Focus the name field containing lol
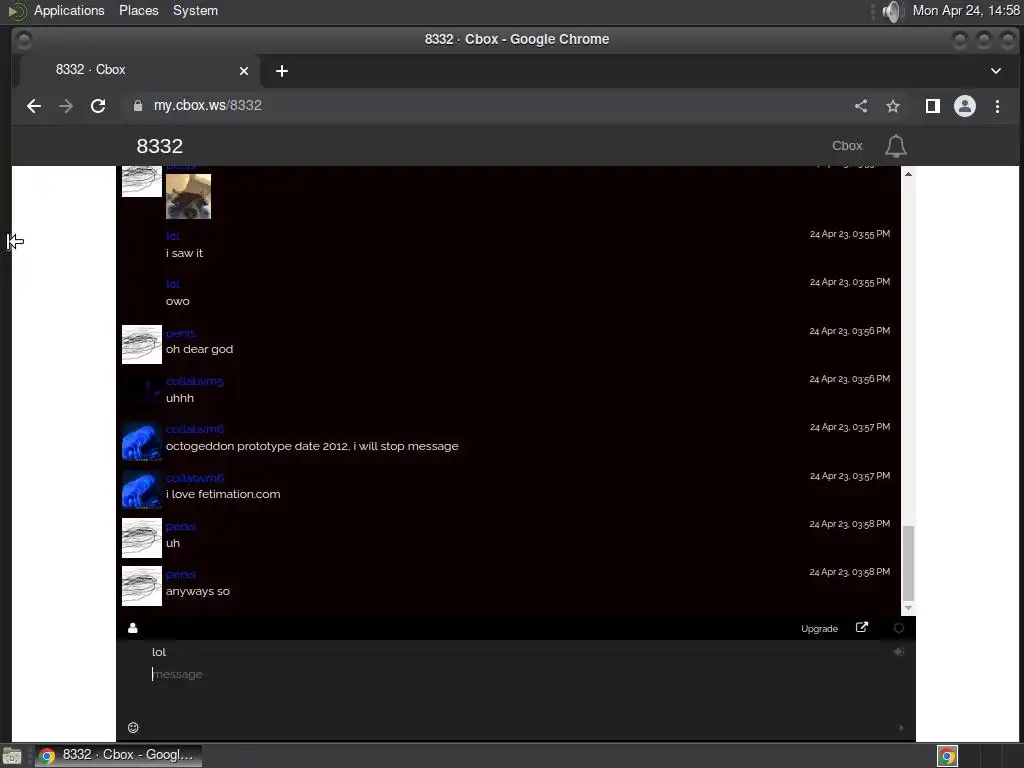Image resolution: width=1024 pixels, height=768 pixels. coord(516,652)
